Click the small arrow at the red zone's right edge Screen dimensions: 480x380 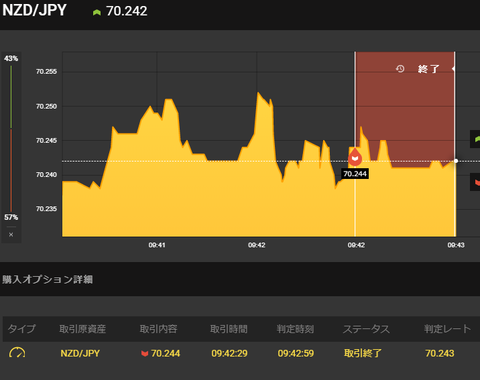click(453, 69)
